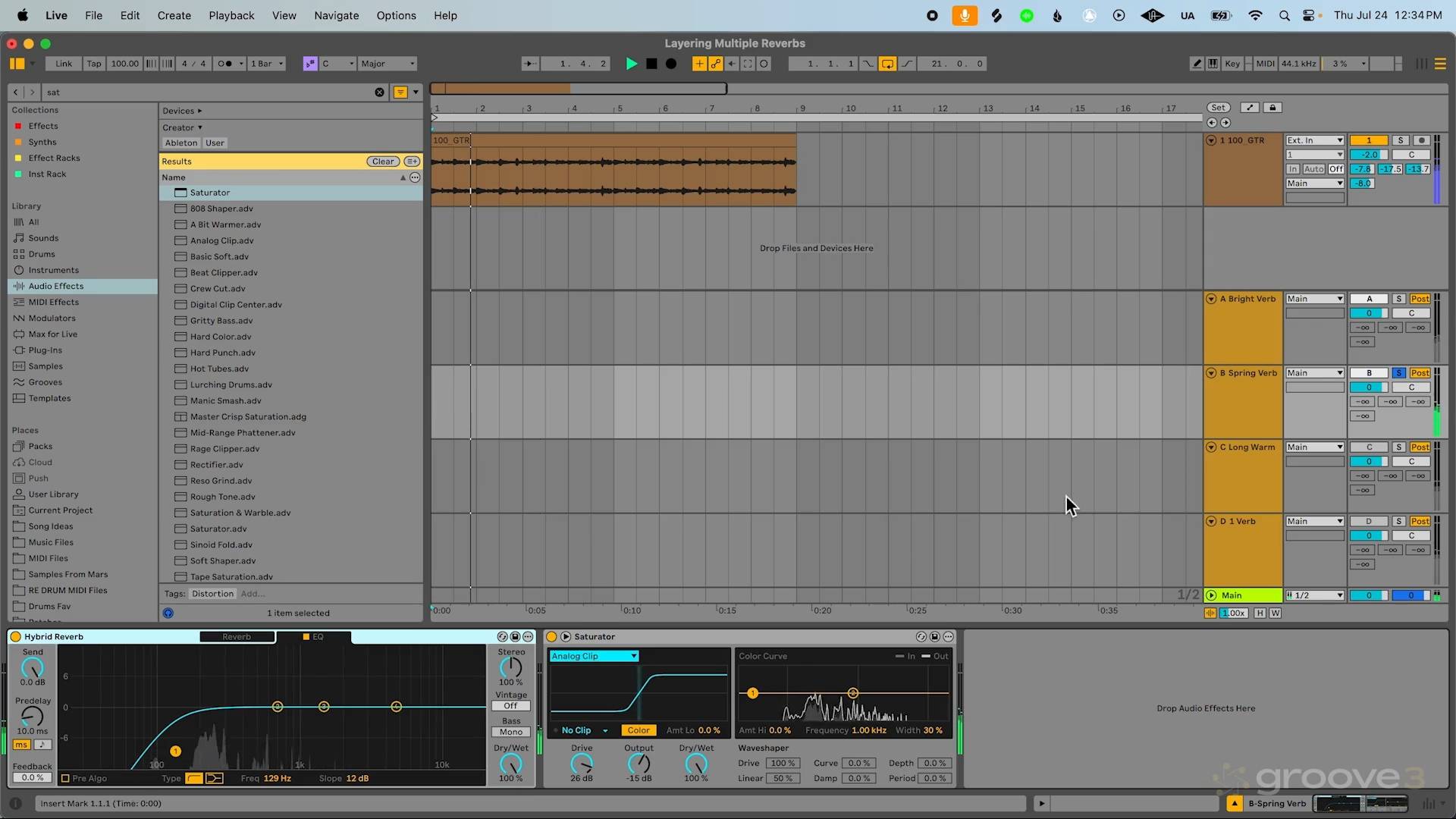Clear the browser search field

pyautogui.click(x=379, y=93)
